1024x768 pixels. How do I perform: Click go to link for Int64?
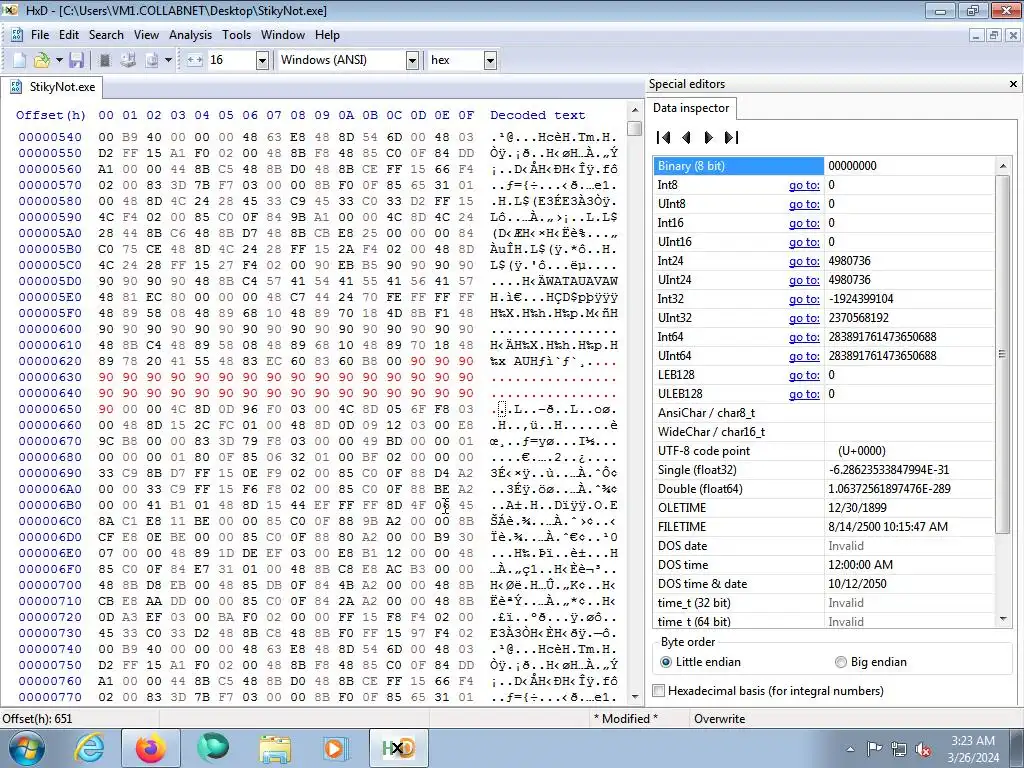(804, 337)
